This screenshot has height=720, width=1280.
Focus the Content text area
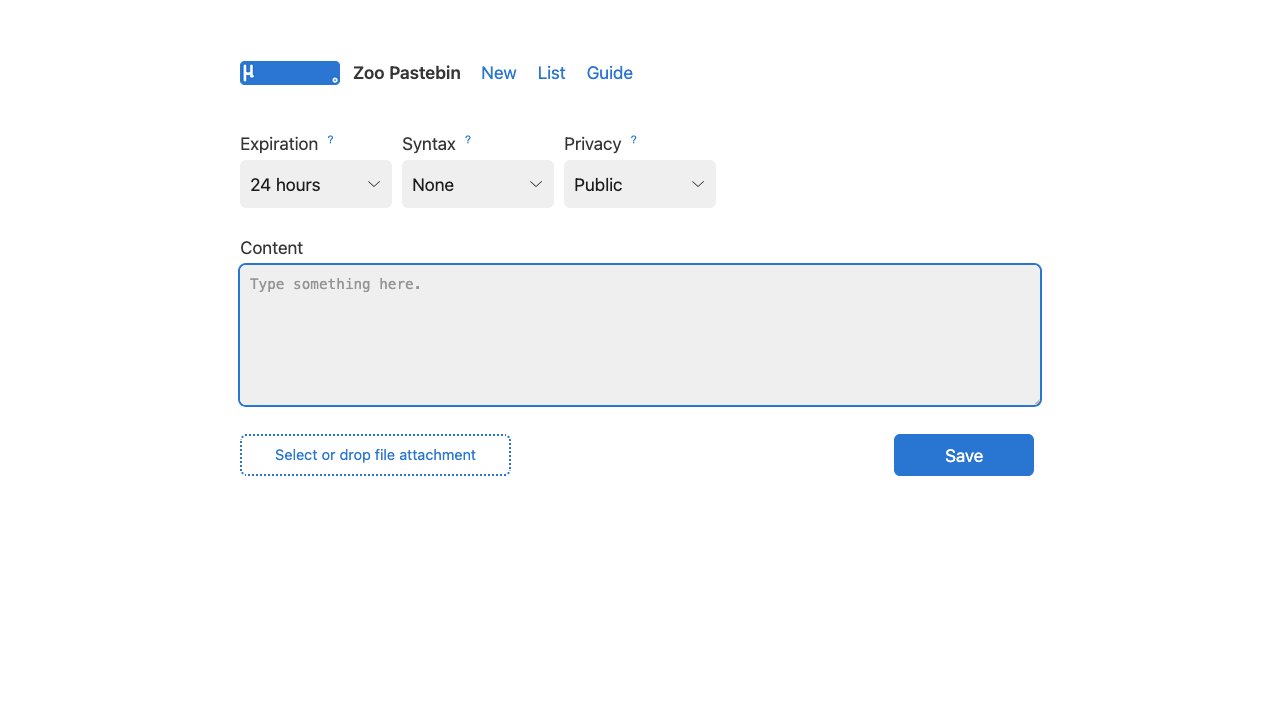coord(640,335)
